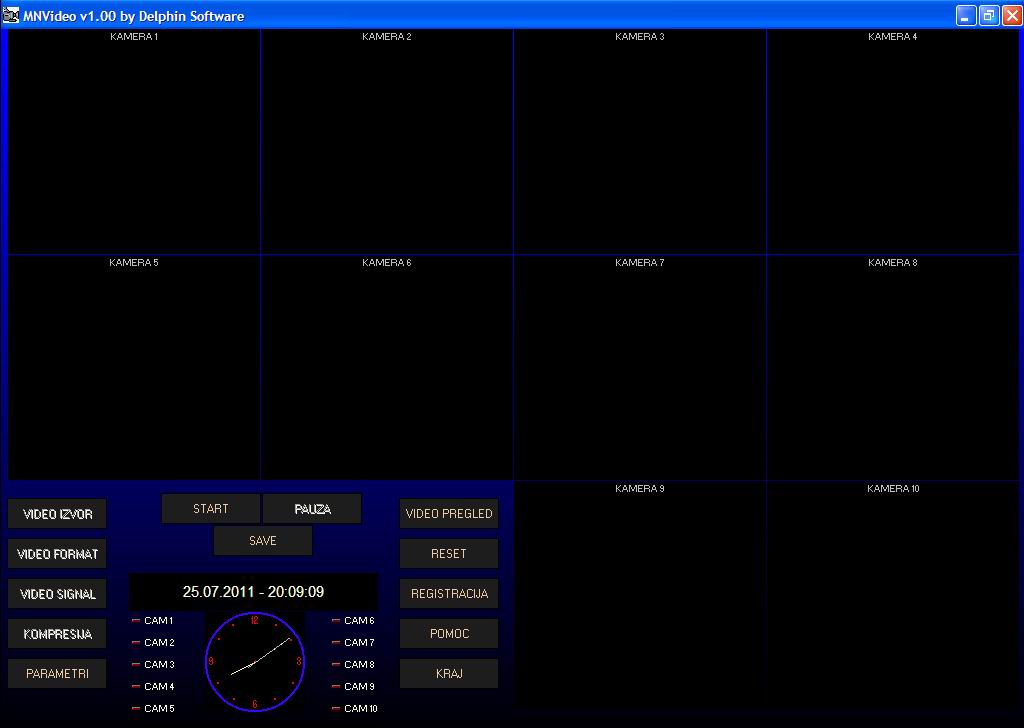
Task: Select the KAMERA 2 video pane
Action: pyautogui.click(x=387, y=142)
